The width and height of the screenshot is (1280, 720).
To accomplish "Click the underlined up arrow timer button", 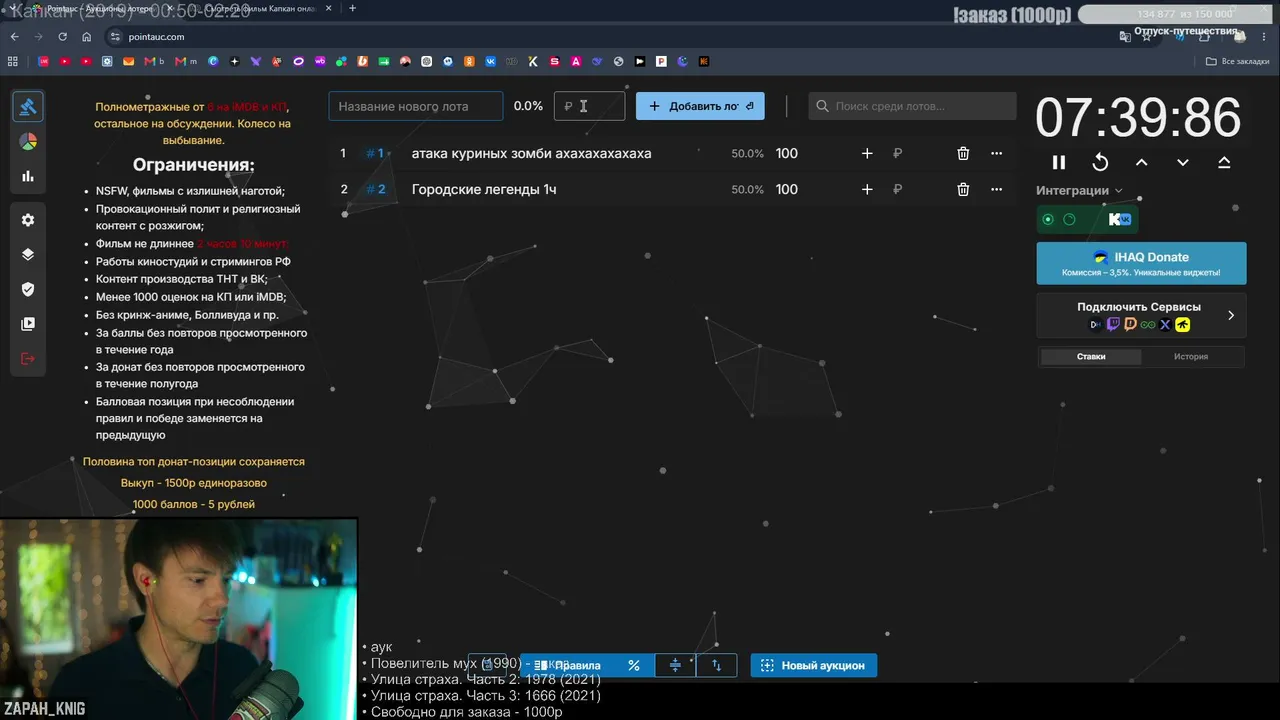I will 1224,162.
